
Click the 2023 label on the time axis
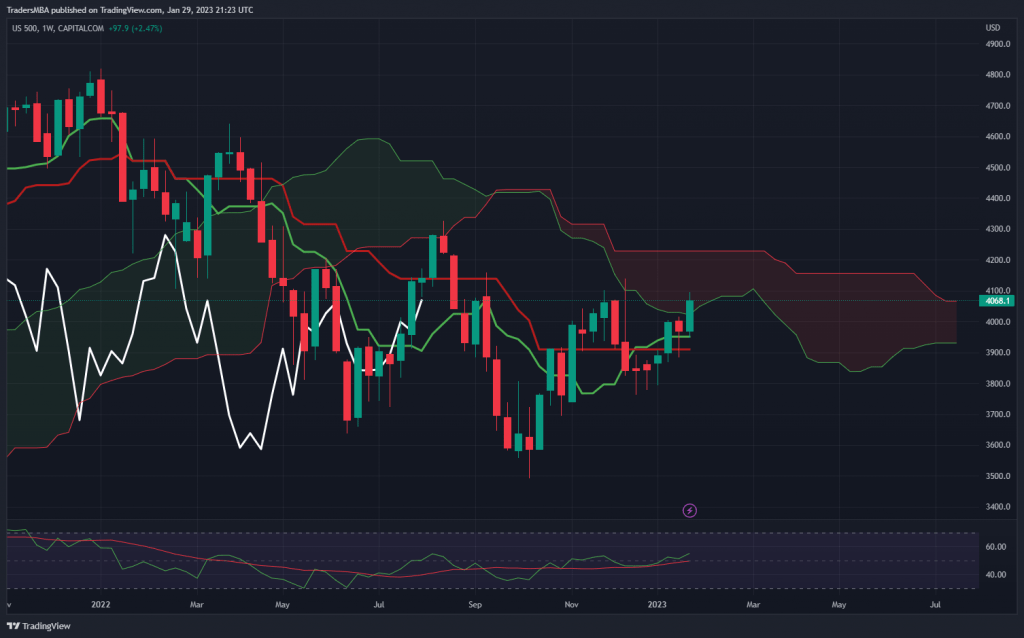click(x=658, y=605)
